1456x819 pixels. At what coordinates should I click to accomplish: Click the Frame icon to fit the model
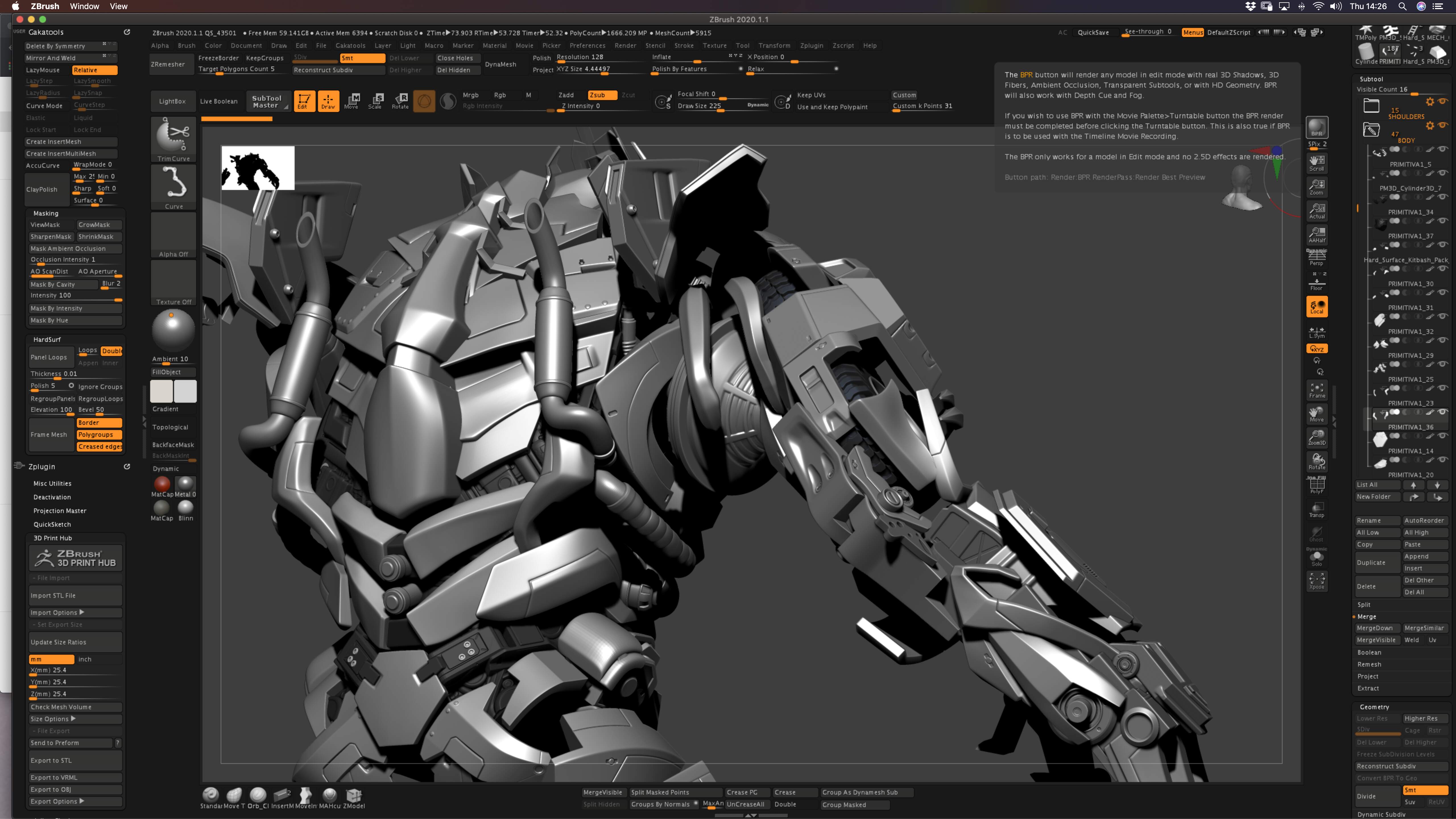[x=1317, y=390]
